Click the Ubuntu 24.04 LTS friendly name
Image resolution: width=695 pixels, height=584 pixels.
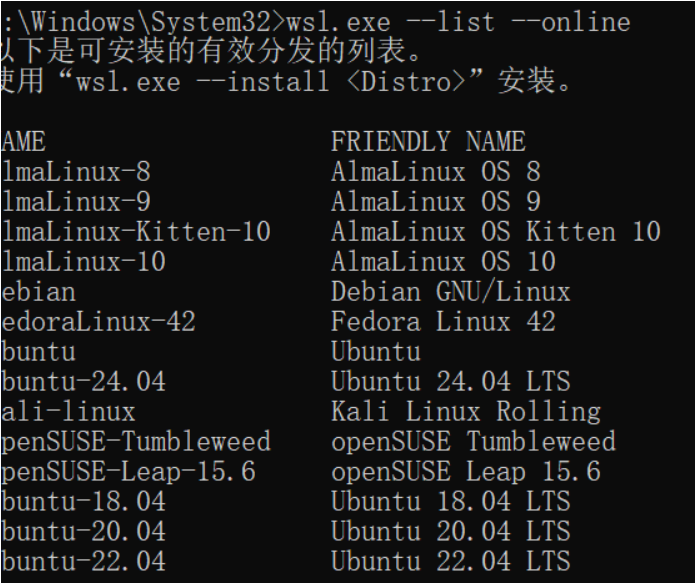450,381
